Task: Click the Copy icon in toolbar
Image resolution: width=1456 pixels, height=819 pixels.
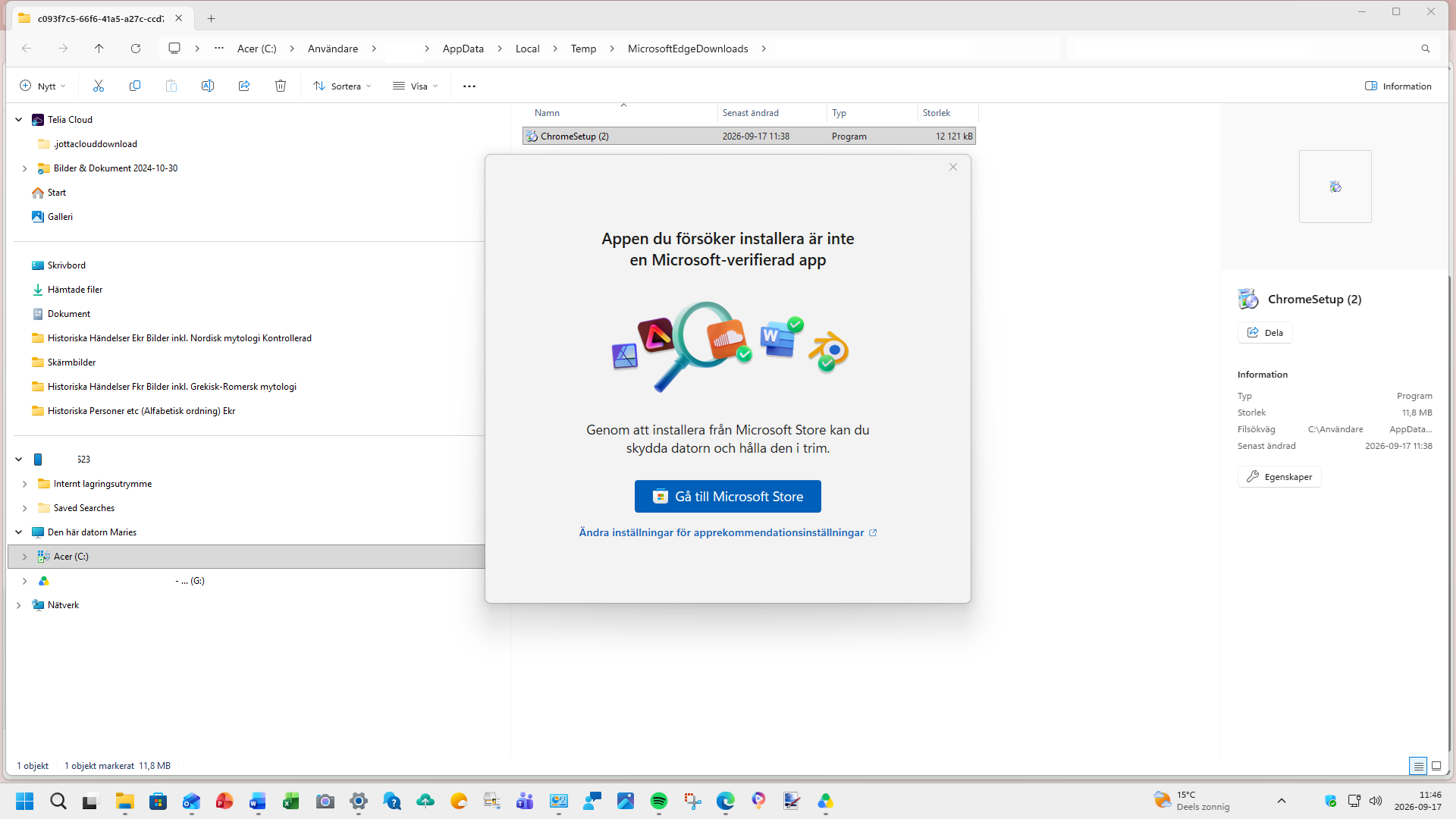Action: (135, 86)
